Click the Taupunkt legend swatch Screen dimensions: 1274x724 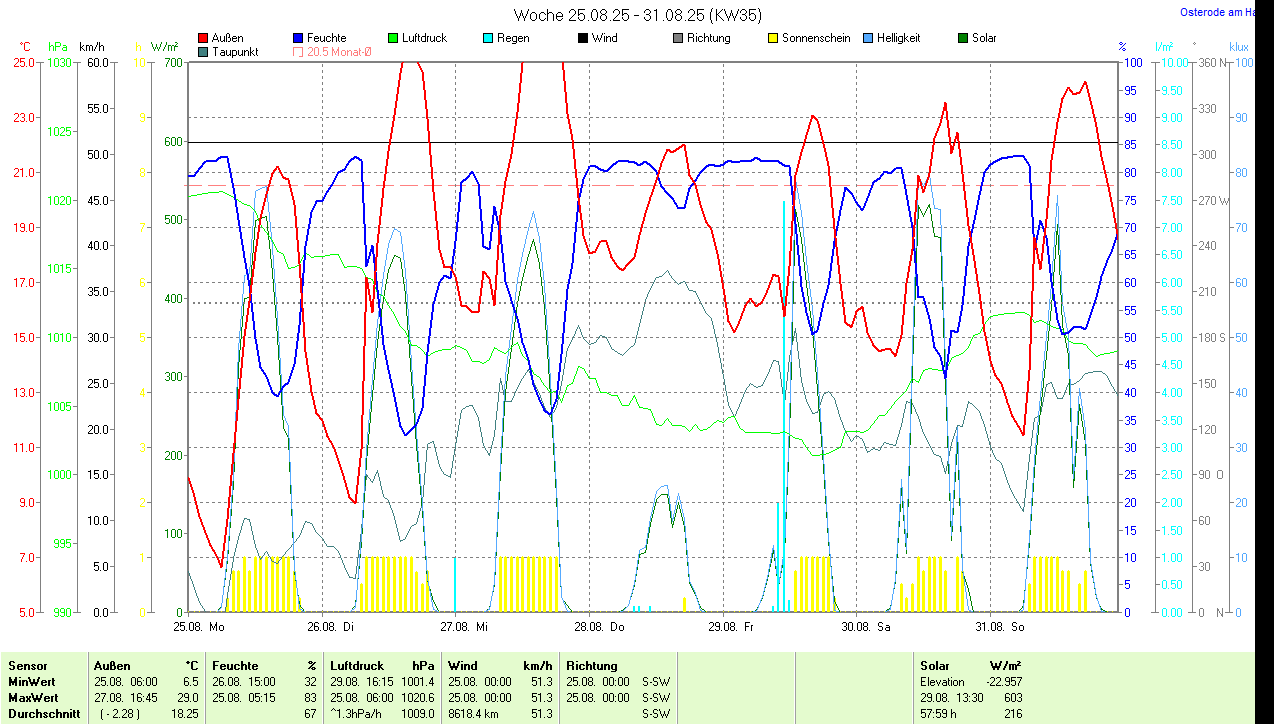click(204, 52)
